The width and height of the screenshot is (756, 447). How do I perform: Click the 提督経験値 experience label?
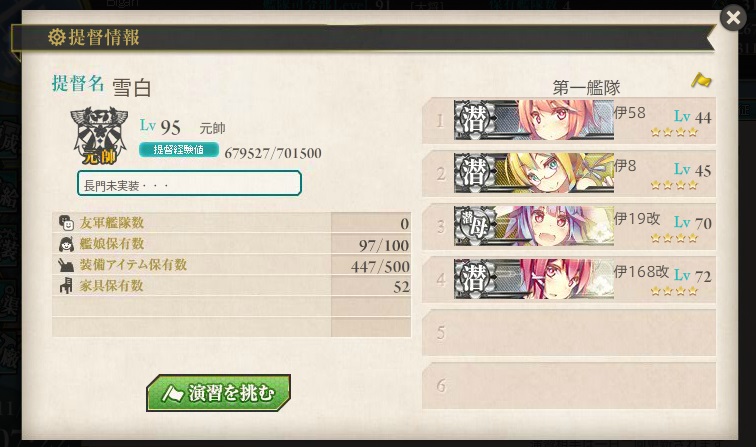click(179, 150)
